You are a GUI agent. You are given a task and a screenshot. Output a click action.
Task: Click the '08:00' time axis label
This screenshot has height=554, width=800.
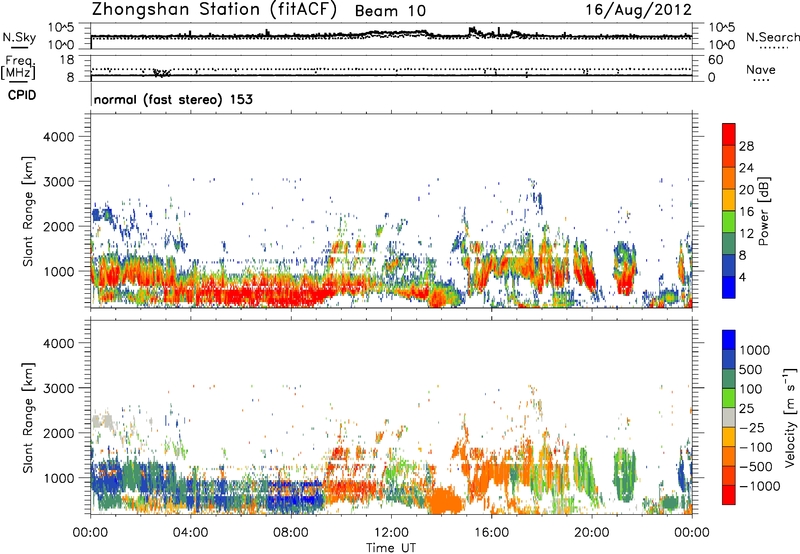tap(291, 533)
